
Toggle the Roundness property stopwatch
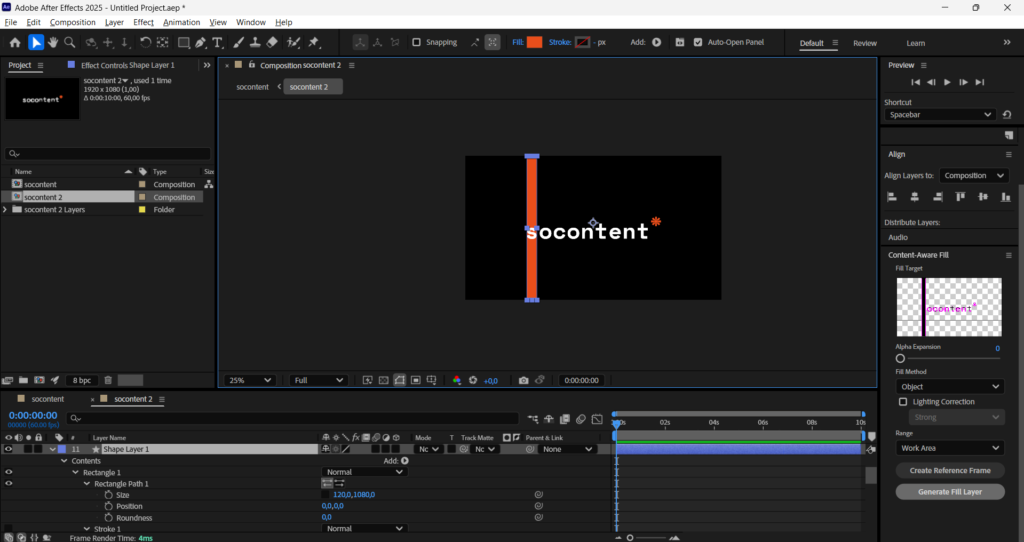[x=108, y=517]
